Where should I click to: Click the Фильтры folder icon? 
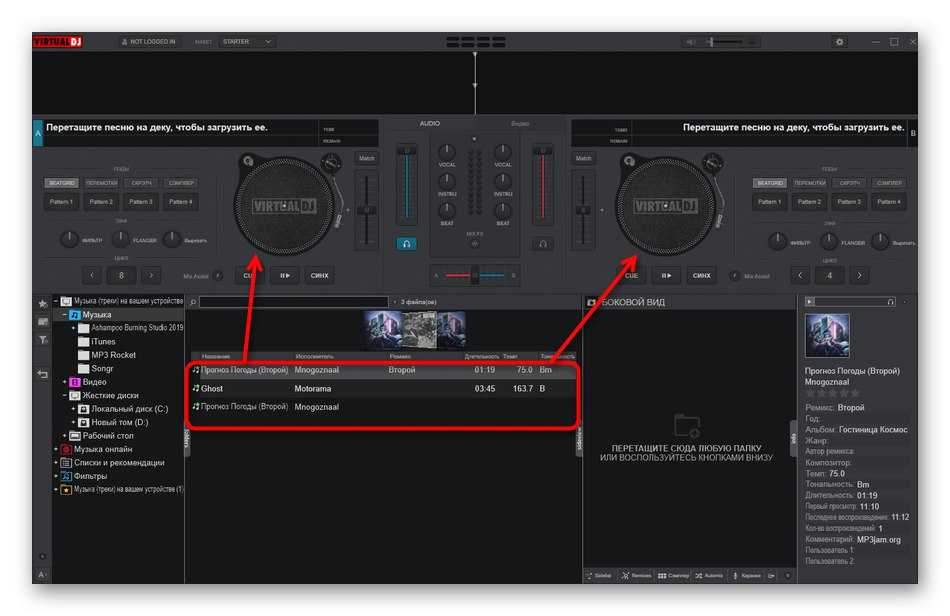click(x=66, y=476)
